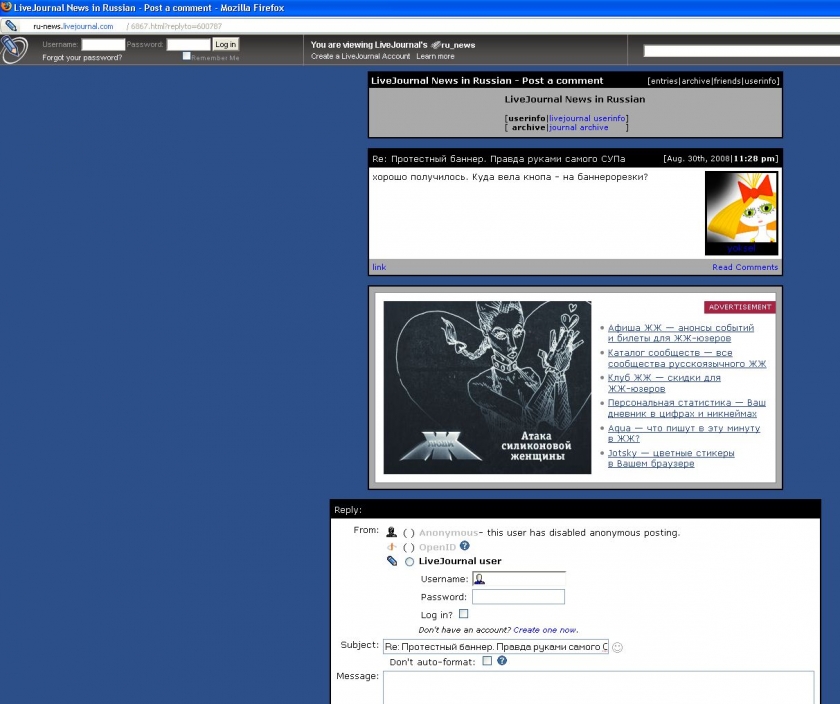Click the LiveJournal user pencil icon
This screenshot has height=704, width=840.
(x=392, y=561)
